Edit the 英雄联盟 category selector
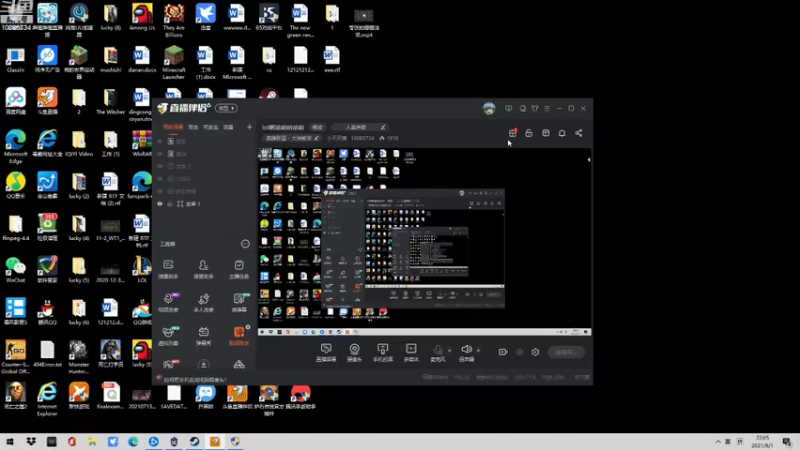 (292, 138)
